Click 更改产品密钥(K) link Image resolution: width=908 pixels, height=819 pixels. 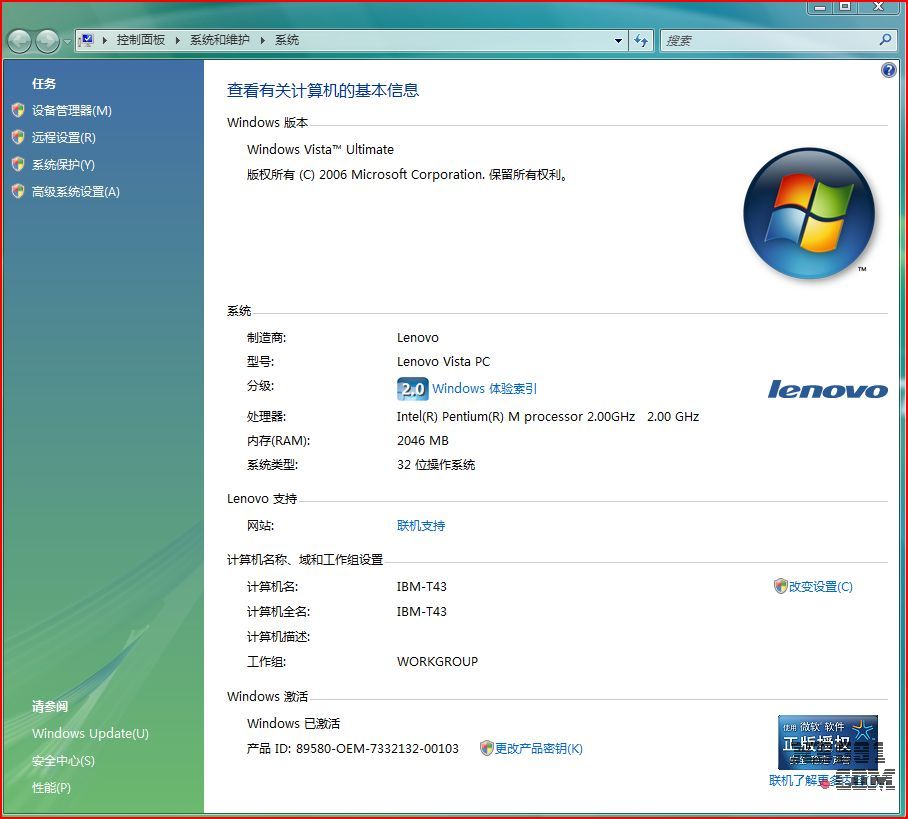(x=538, y=749)
